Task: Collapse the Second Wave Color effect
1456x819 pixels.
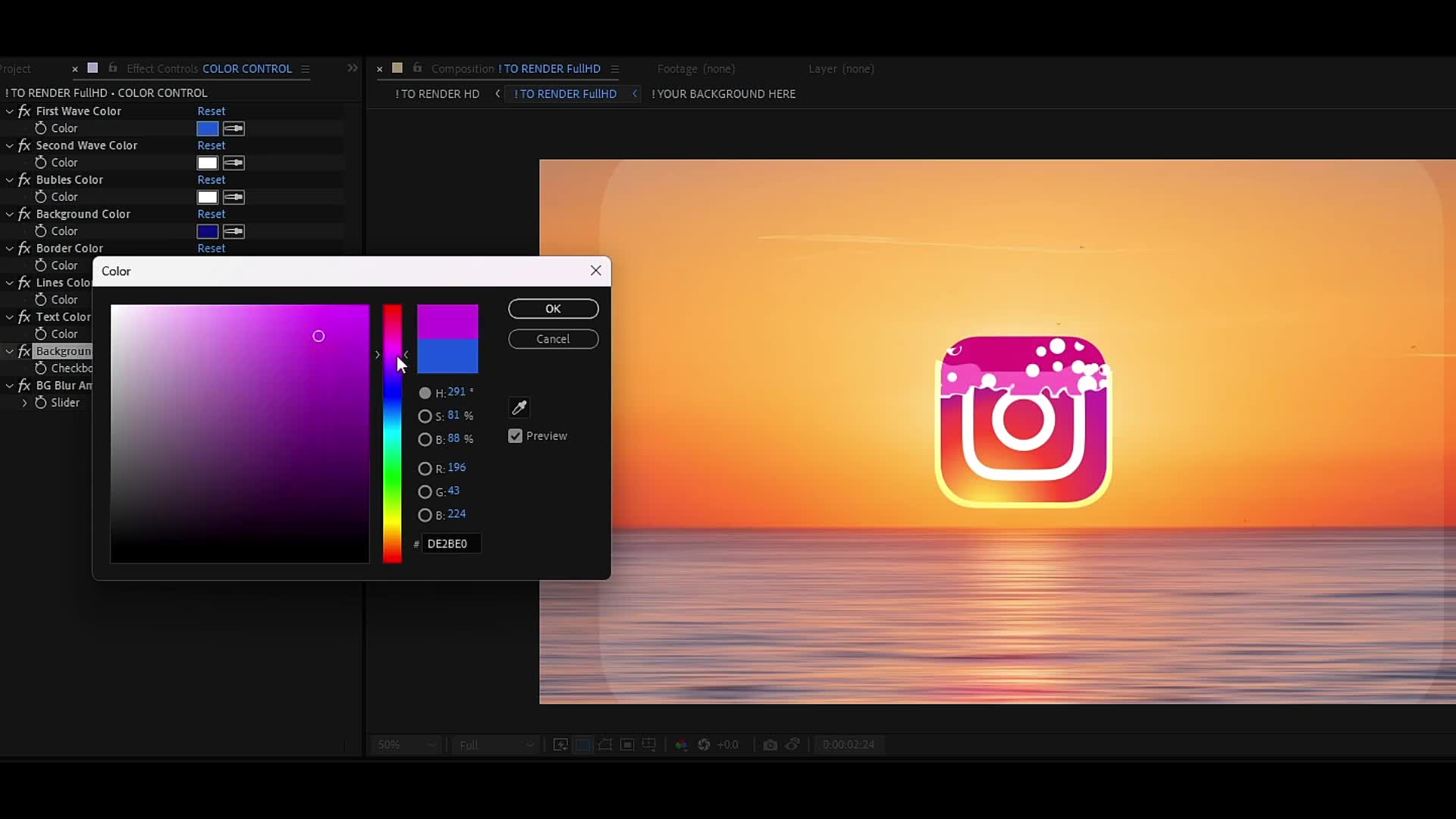Action: point(10,145)
